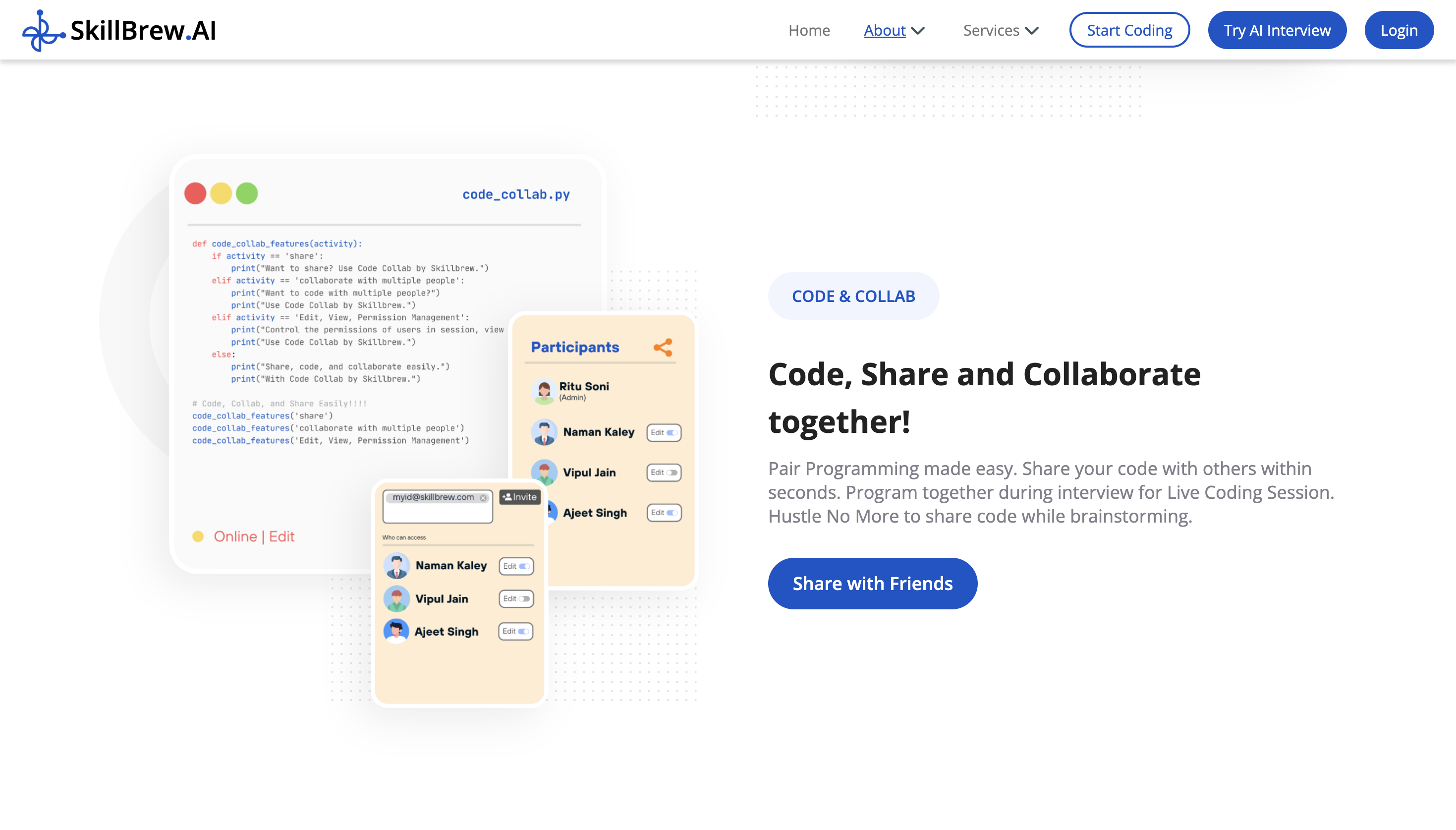Expand the About dropdown chevron

click(918, 31)
